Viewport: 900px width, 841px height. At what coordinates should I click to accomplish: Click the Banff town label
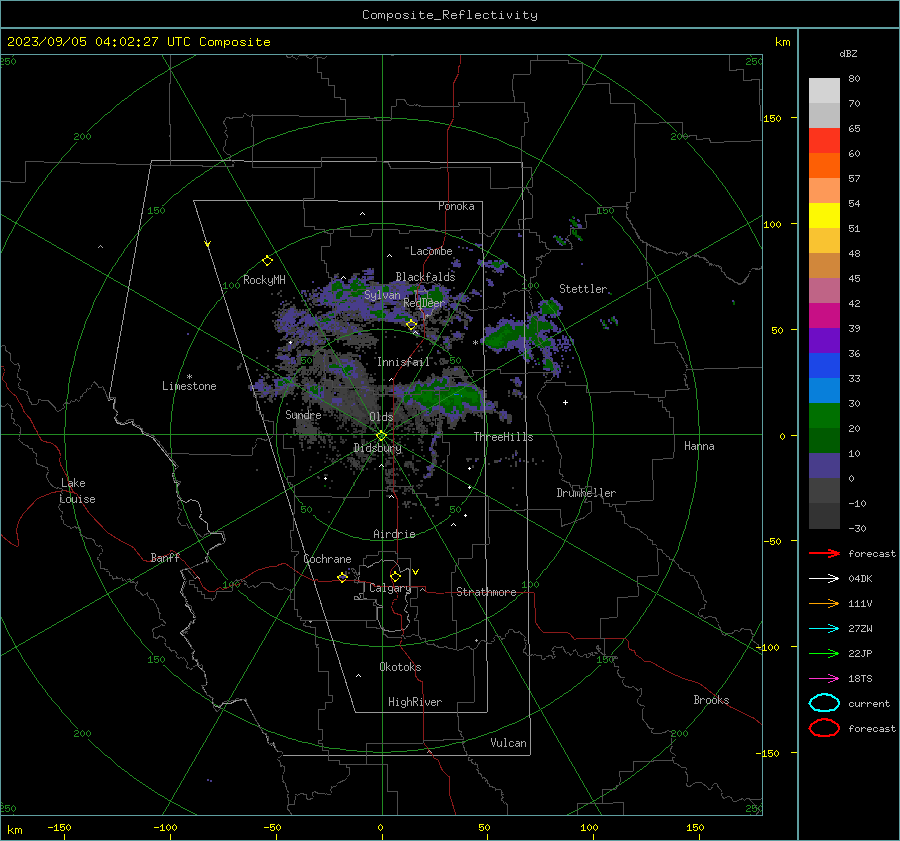pyautogui.click(x=165, y=557)
